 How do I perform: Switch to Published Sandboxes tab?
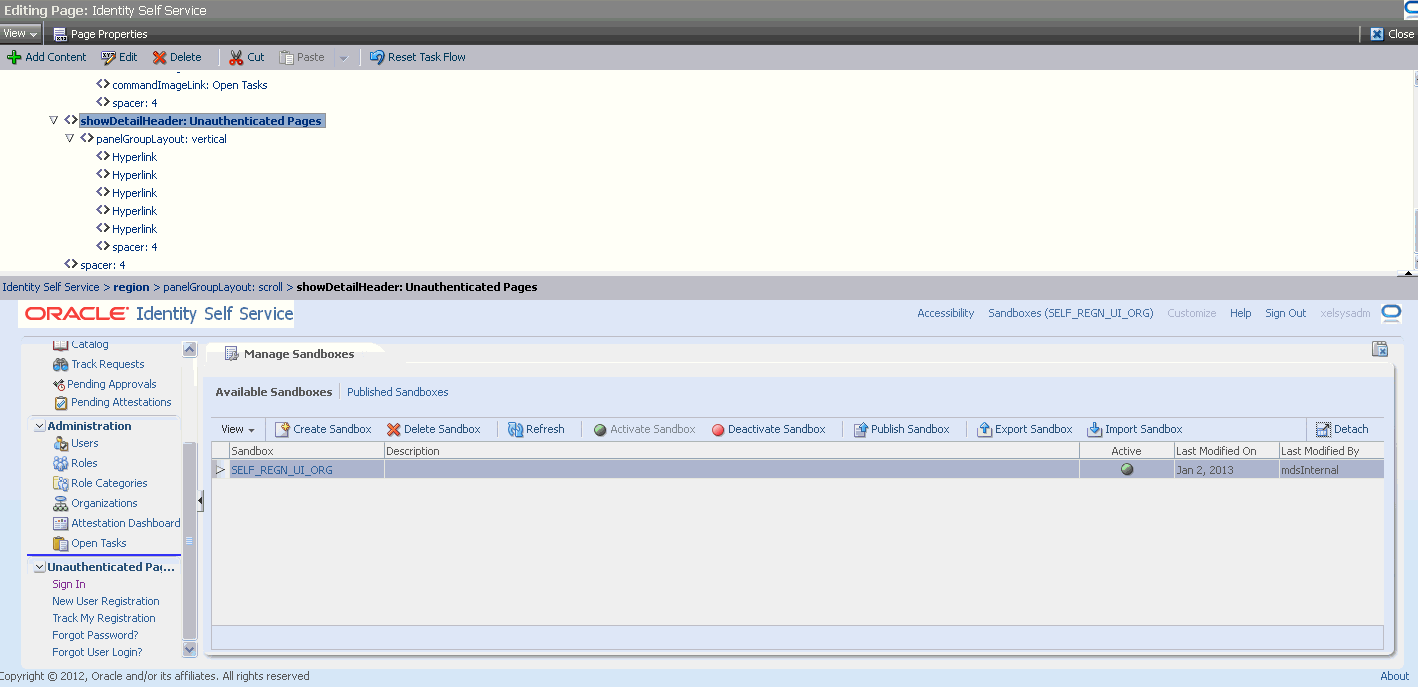tap(397, 392)
